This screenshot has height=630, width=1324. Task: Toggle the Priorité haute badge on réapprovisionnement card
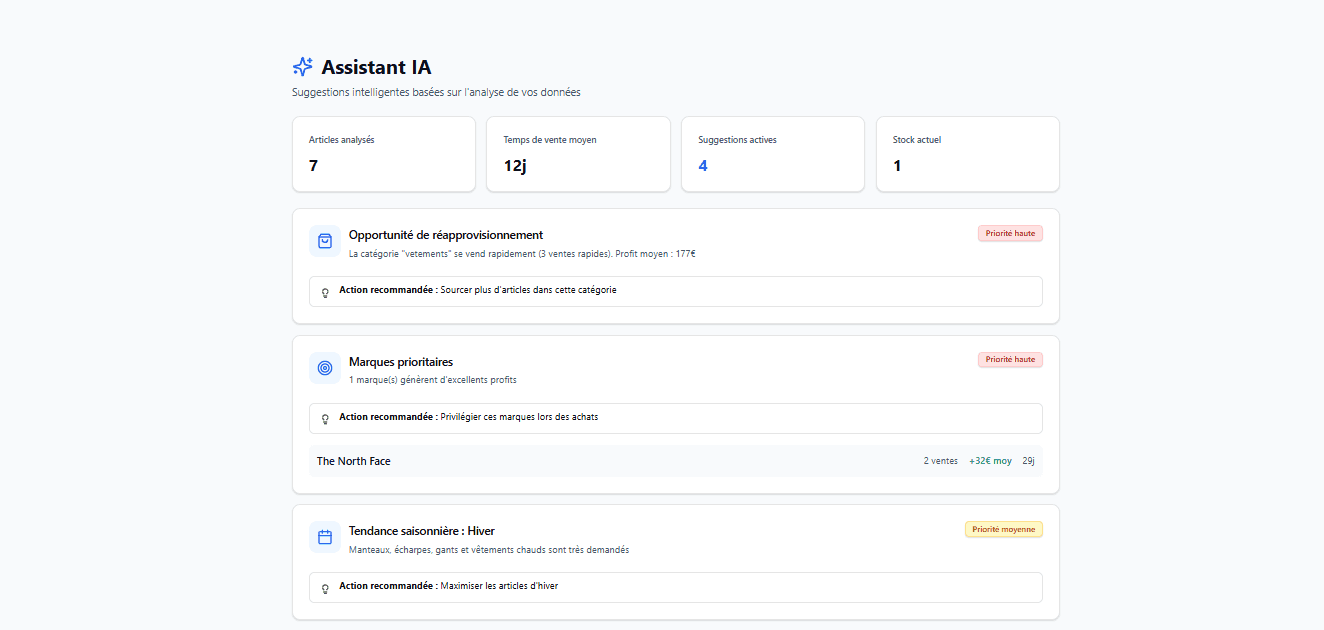(1010, 232)
